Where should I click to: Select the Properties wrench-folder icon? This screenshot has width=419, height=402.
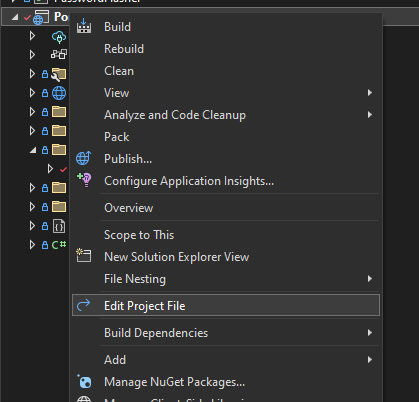tap(59, 74)
